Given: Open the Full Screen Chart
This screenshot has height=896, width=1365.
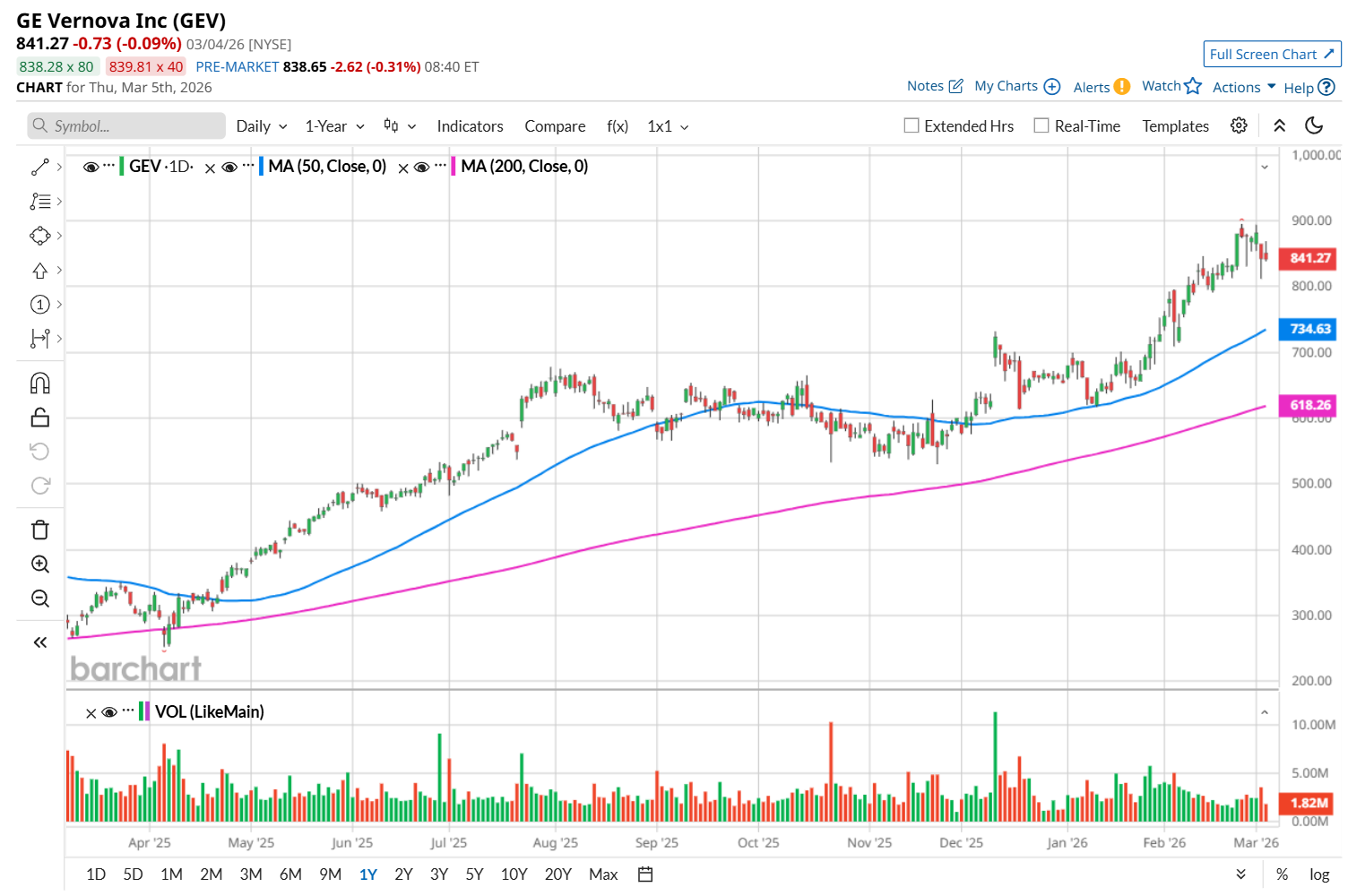Looking at the screenshot, I should click(1272, 55).
